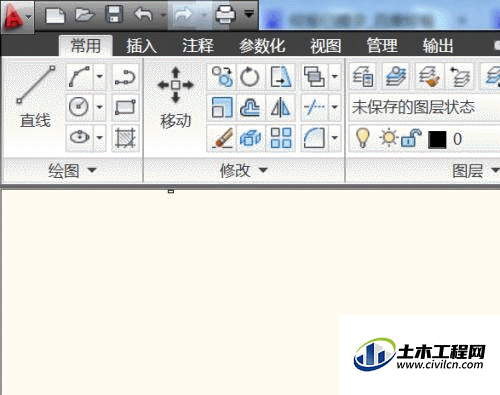Click the Layer Previous icon
The height and width of the screenshot is (395, 500).
pyautogui.click(x=460, y=77)
